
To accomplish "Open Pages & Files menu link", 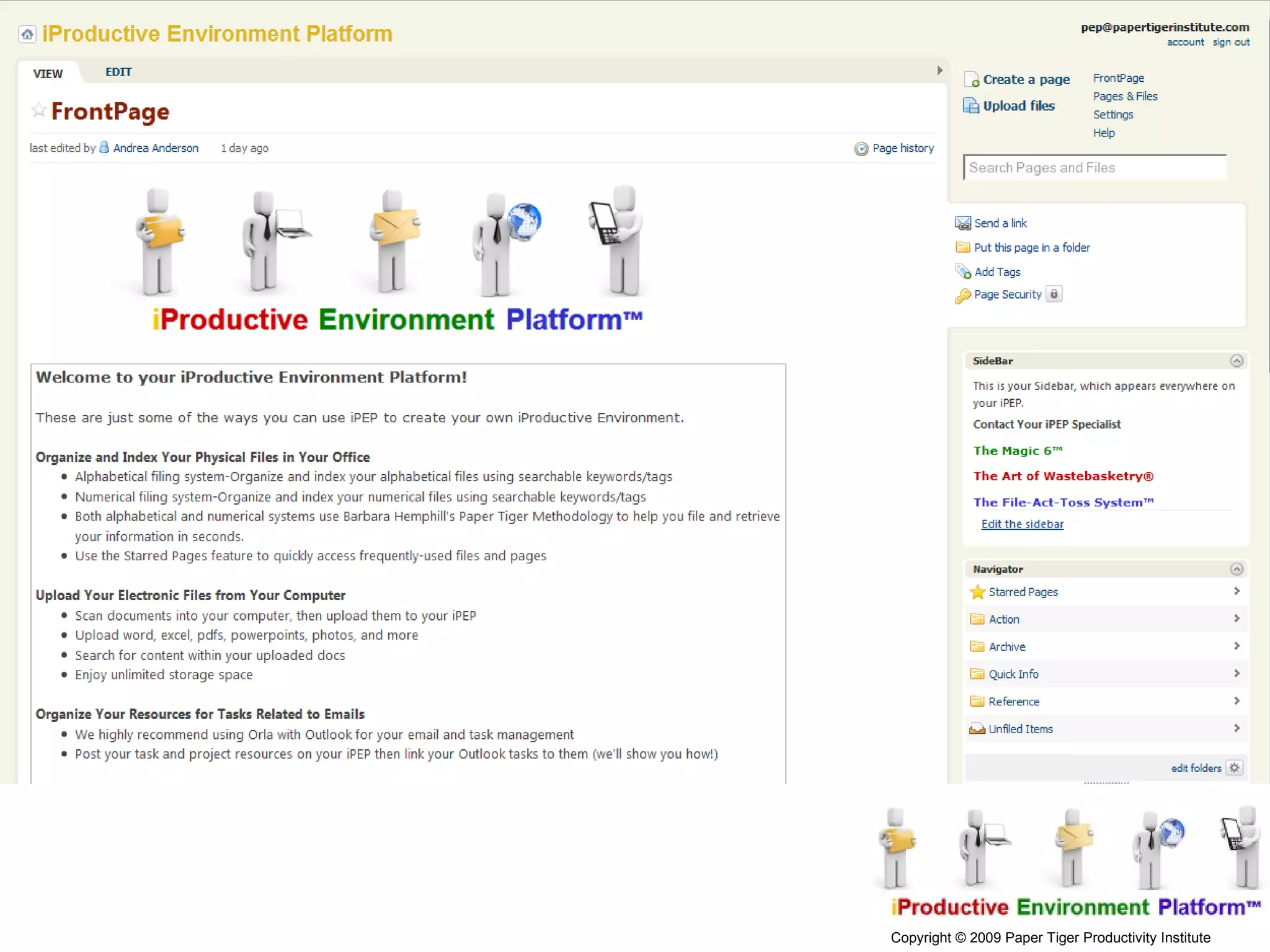I will pos(1125,97).
